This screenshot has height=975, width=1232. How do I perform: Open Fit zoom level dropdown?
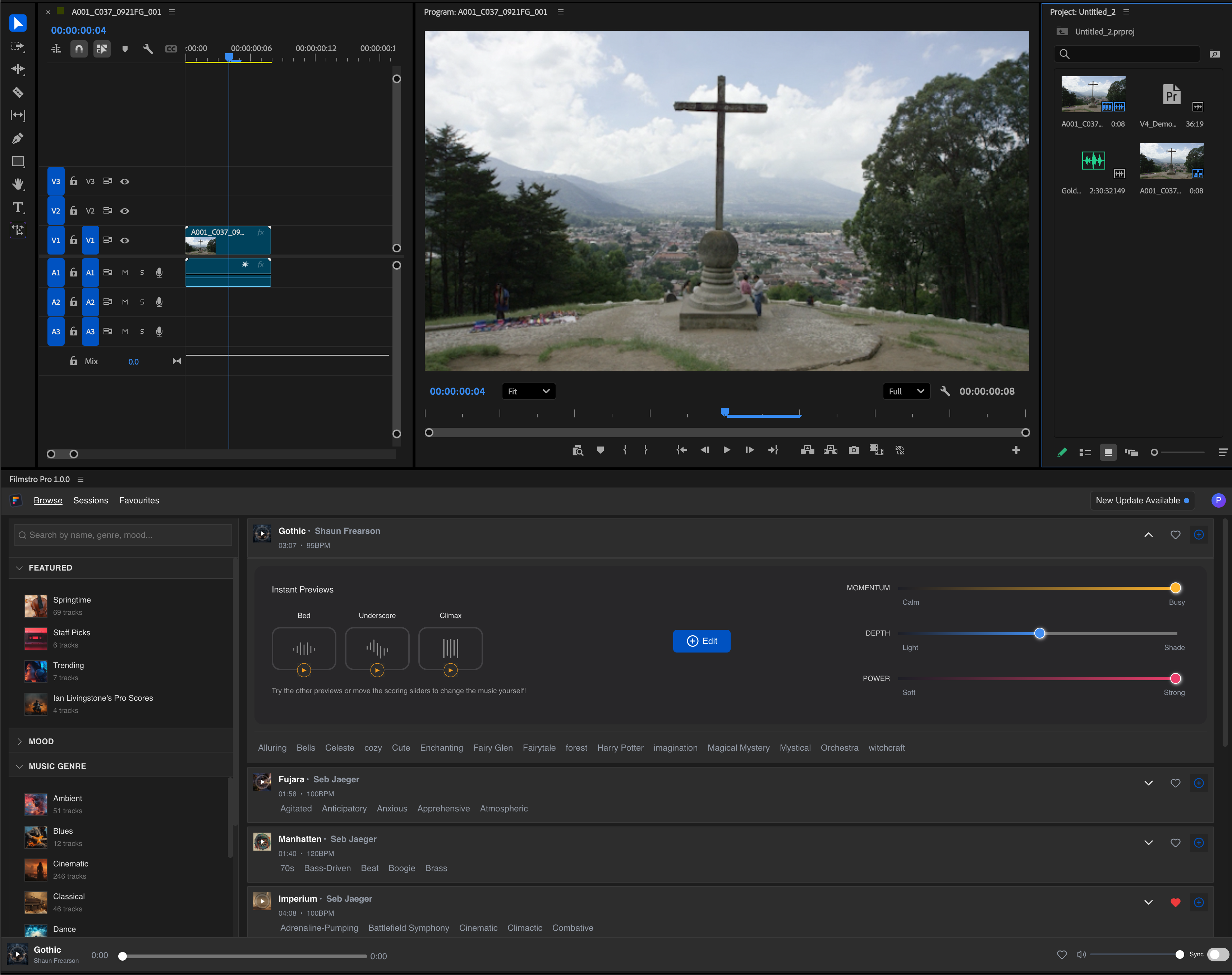coord(528,391)
